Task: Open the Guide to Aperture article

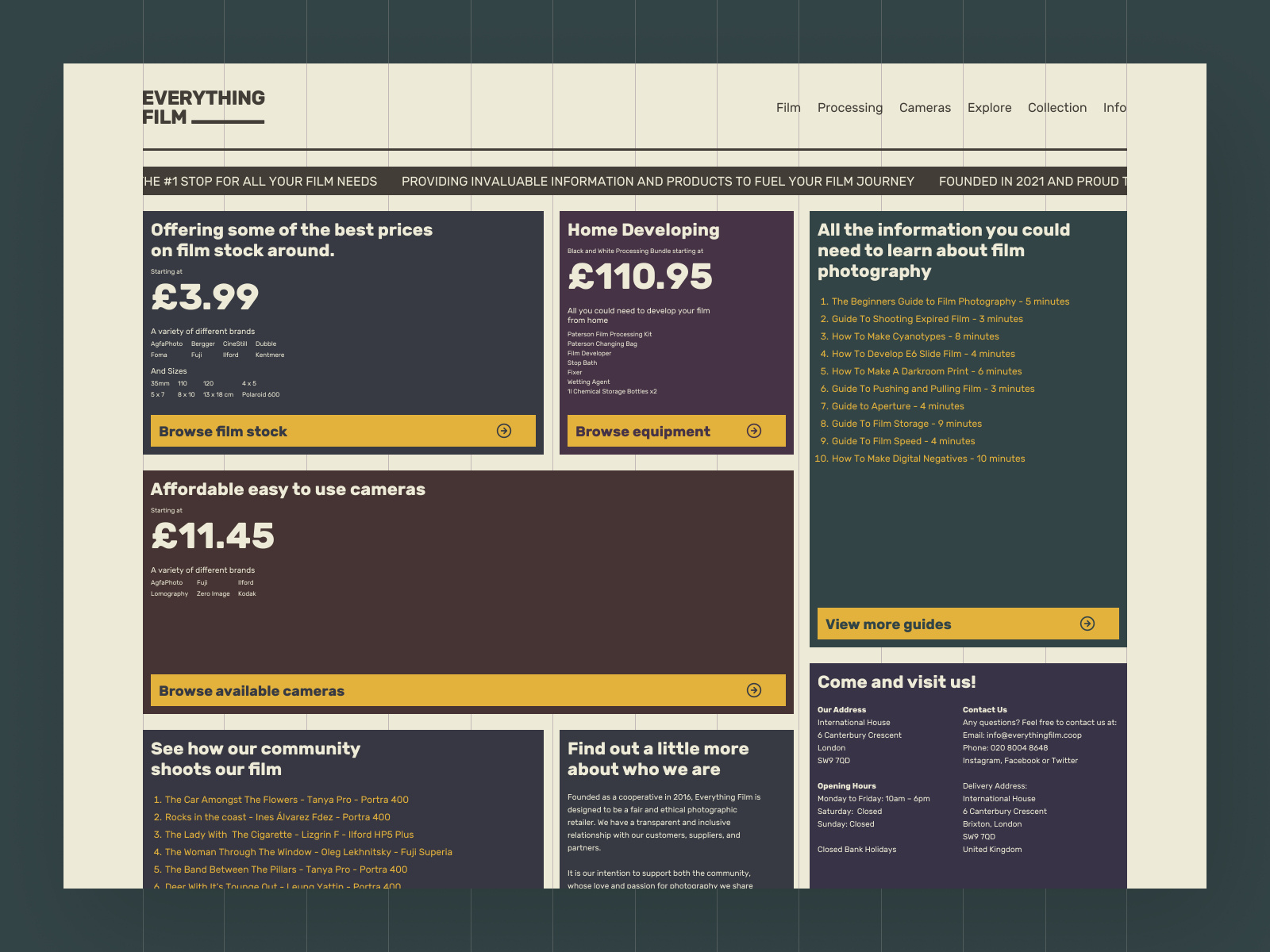Action: [x=891, y=405]
